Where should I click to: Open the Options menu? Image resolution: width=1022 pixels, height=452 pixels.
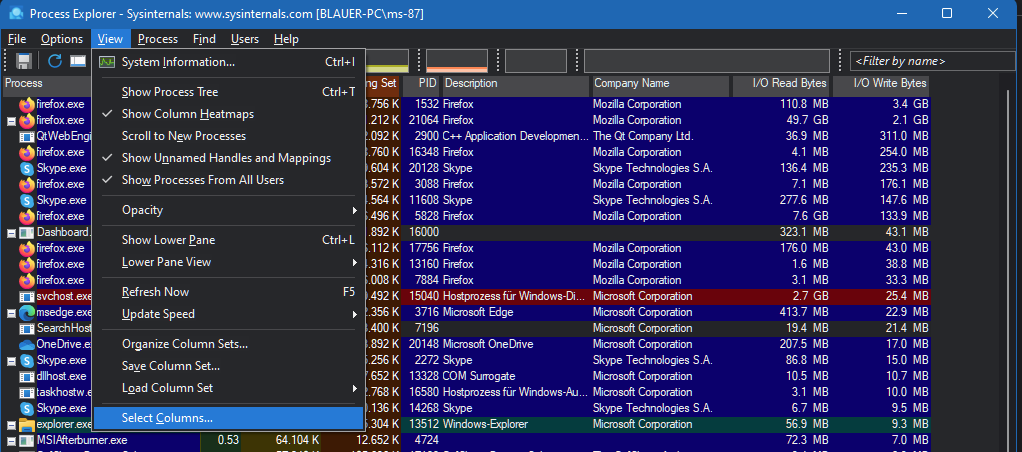(62, 39)
